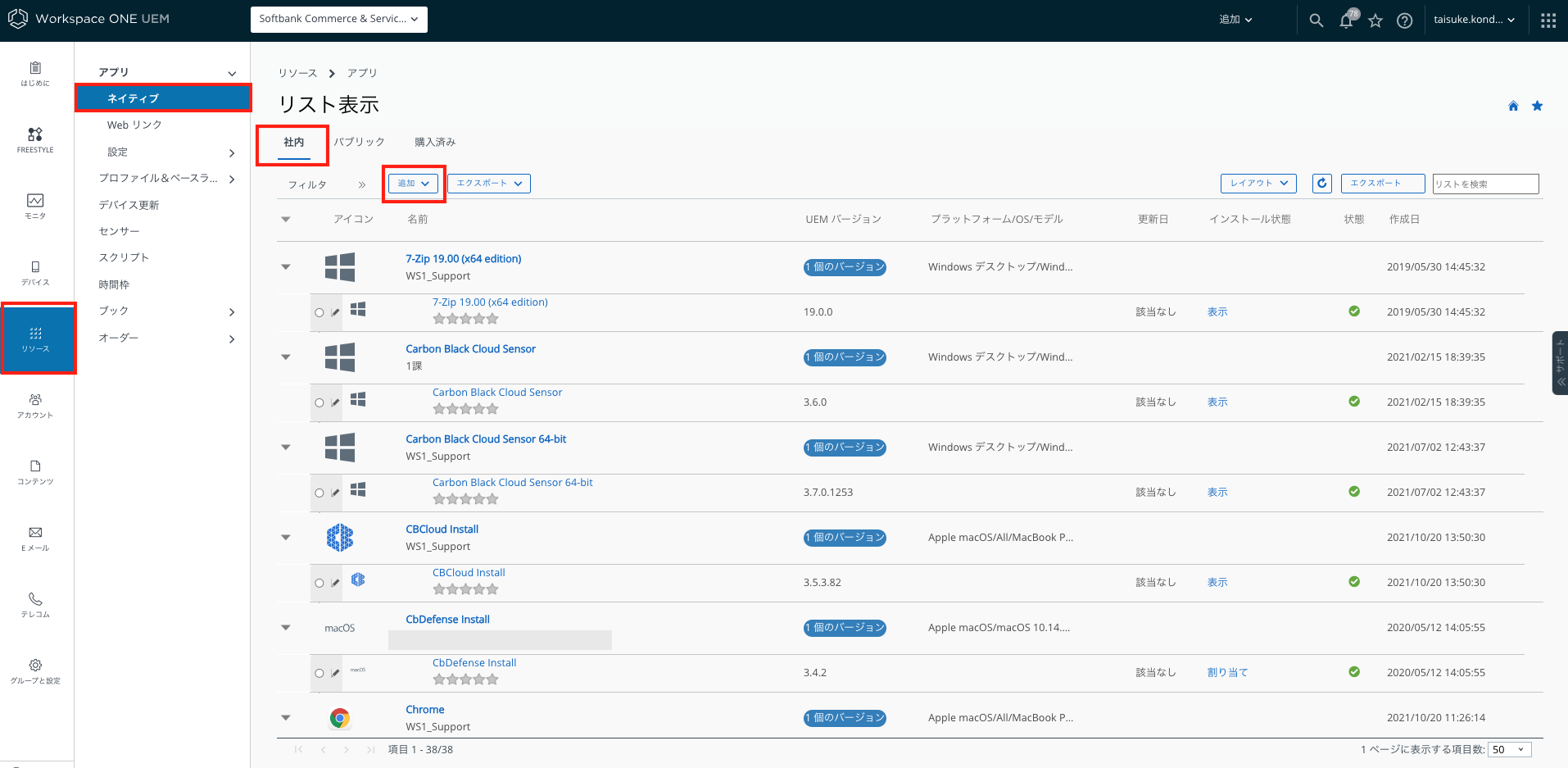Click the CBCloud Install app icon
The image size is (1568, 768).
(x=339, y=538)
